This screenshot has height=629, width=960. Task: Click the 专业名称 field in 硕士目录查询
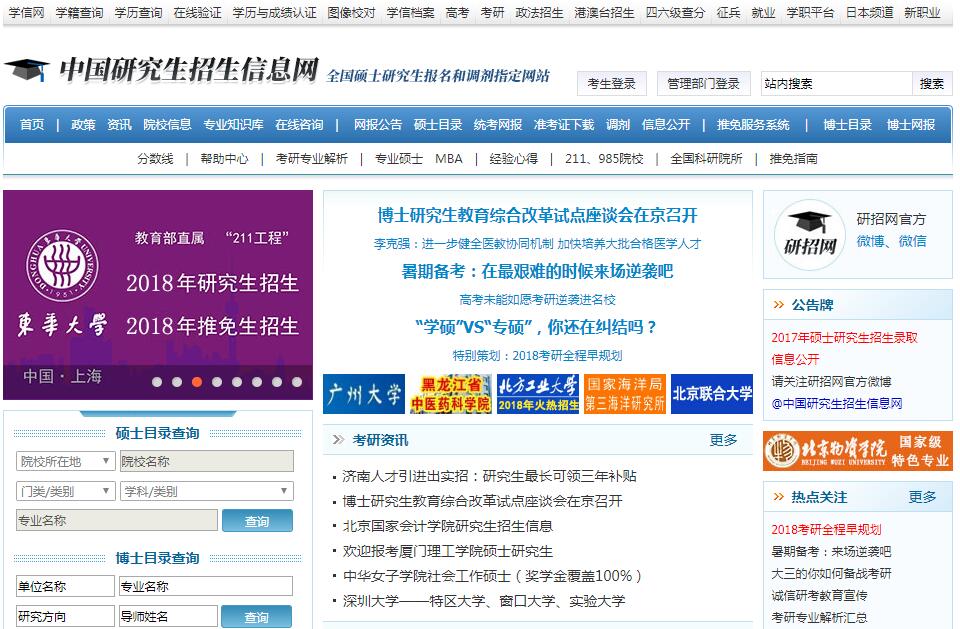tap(116, 521)
